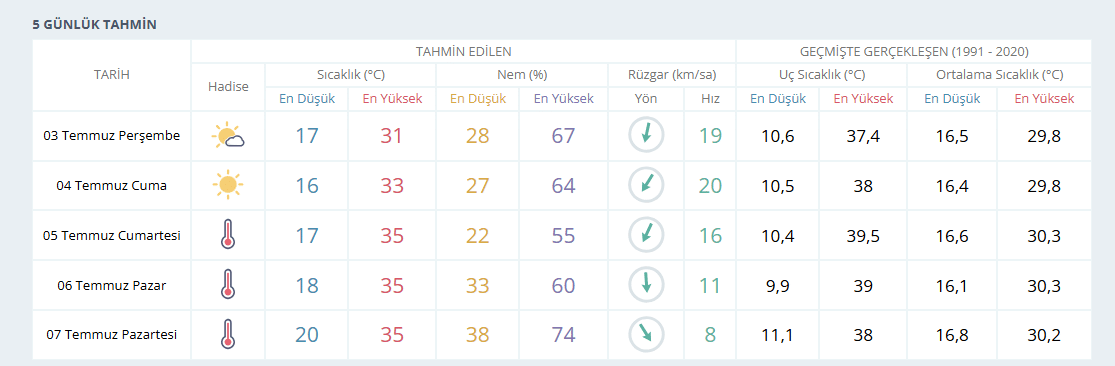This screenshot has width=1115, height=366.
Task: Click the thermometer icon for 07 Temmuz Pazartesi
Action: pos(228,335)
